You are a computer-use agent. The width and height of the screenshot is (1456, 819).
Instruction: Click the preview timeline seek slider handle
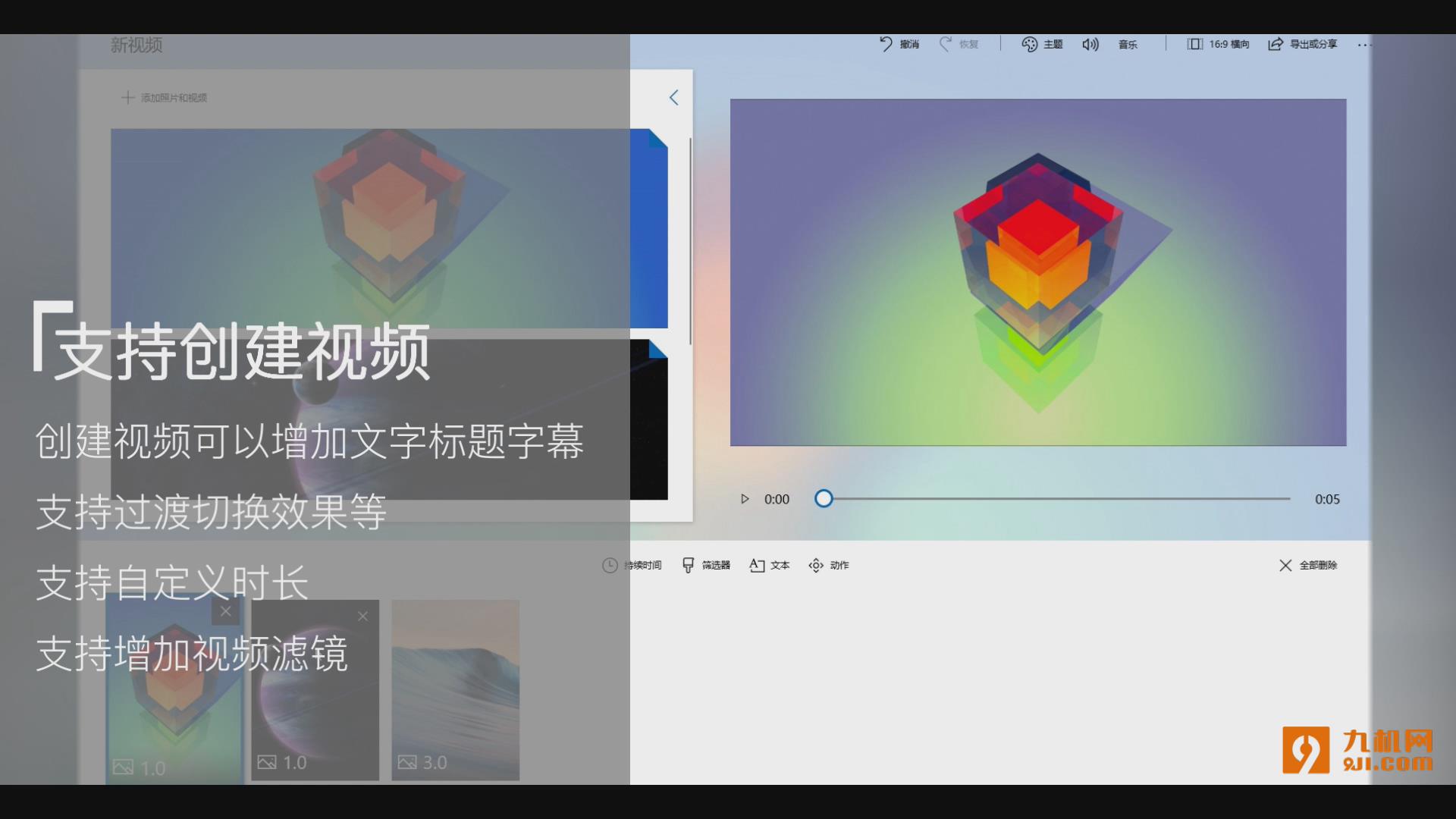824,498
